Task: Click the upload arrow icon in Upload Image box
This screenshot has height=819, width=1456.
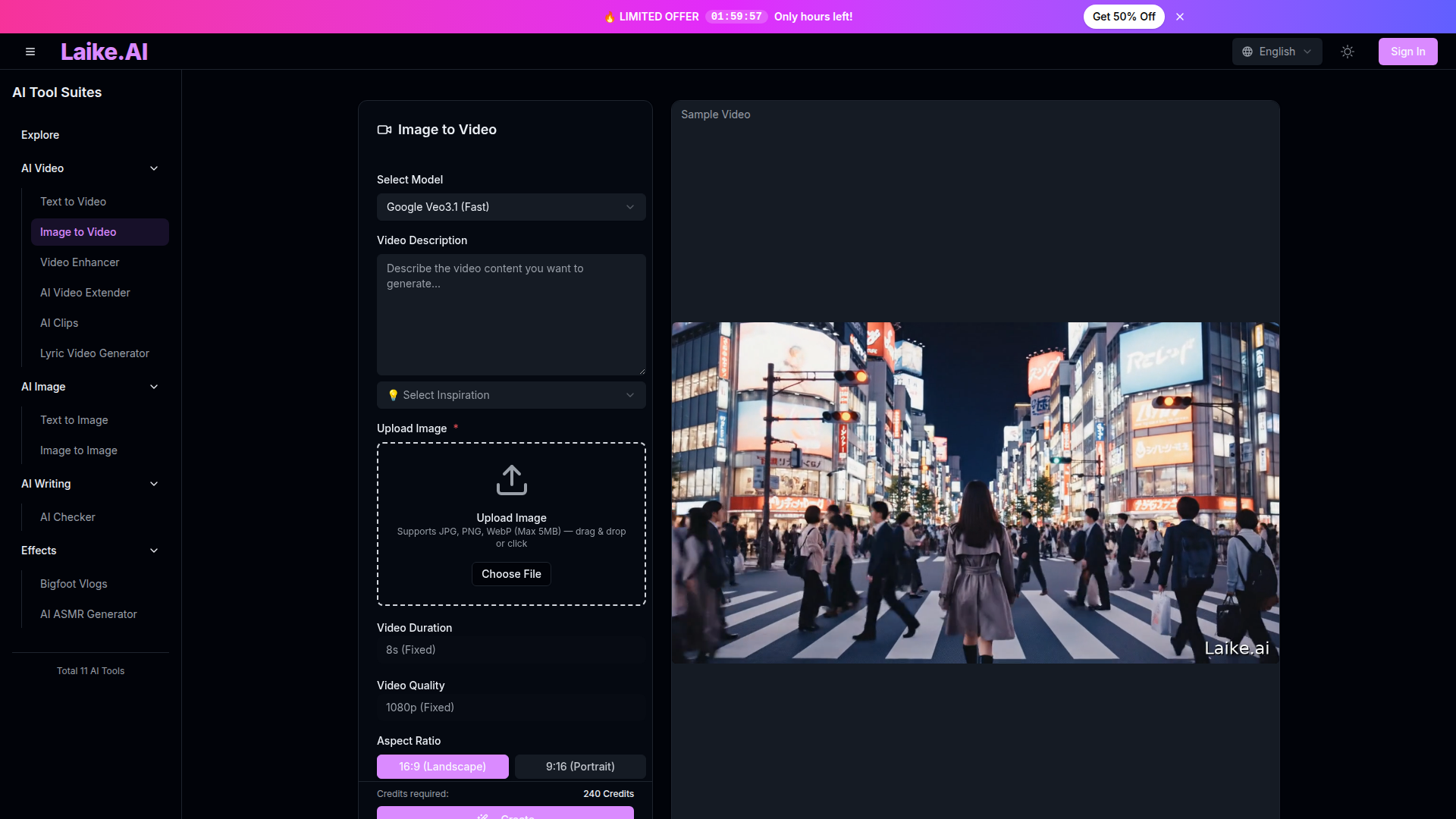Action: (511, 480)
